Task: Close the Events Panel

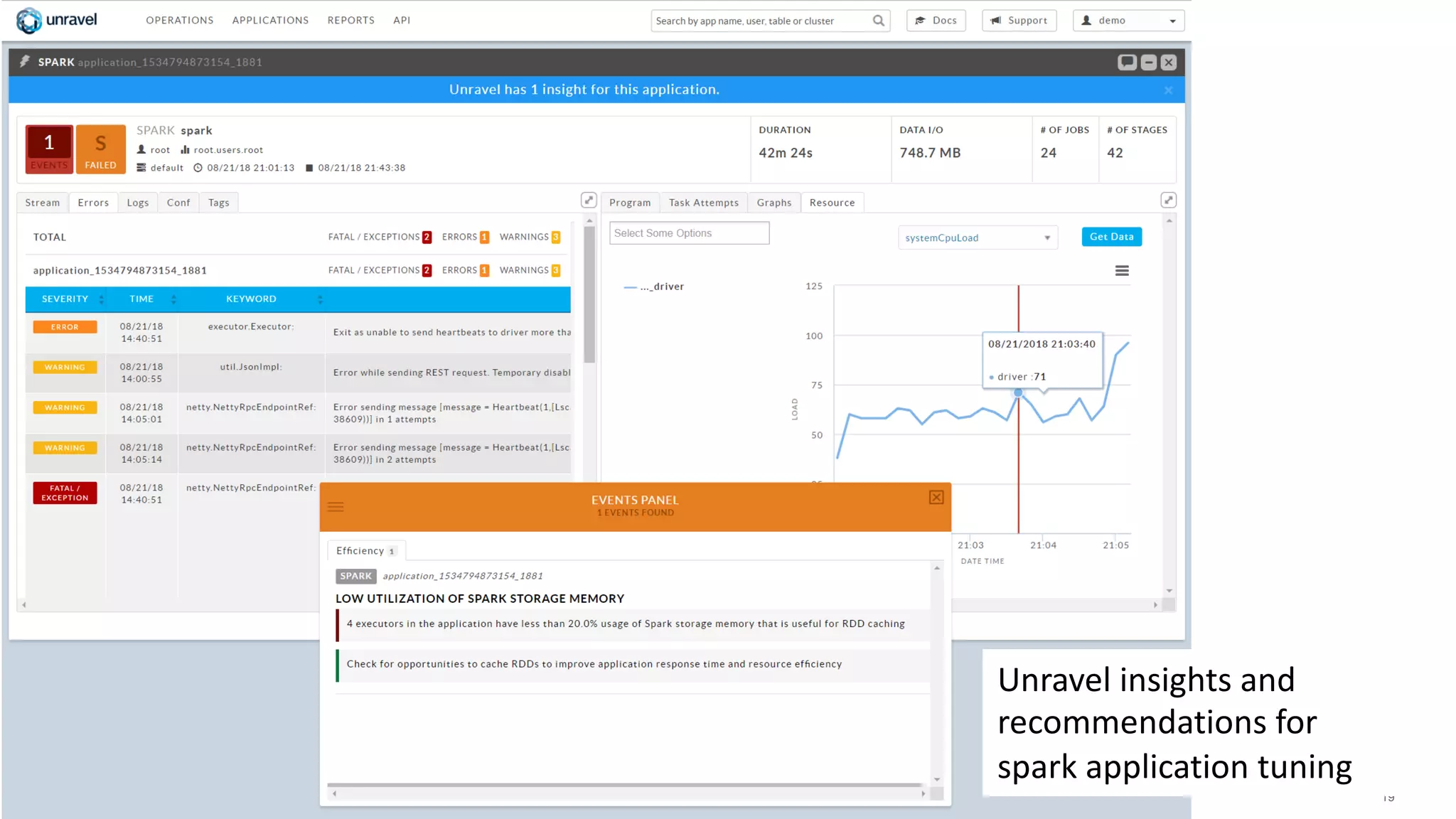Action: click(x=936, y=498)
